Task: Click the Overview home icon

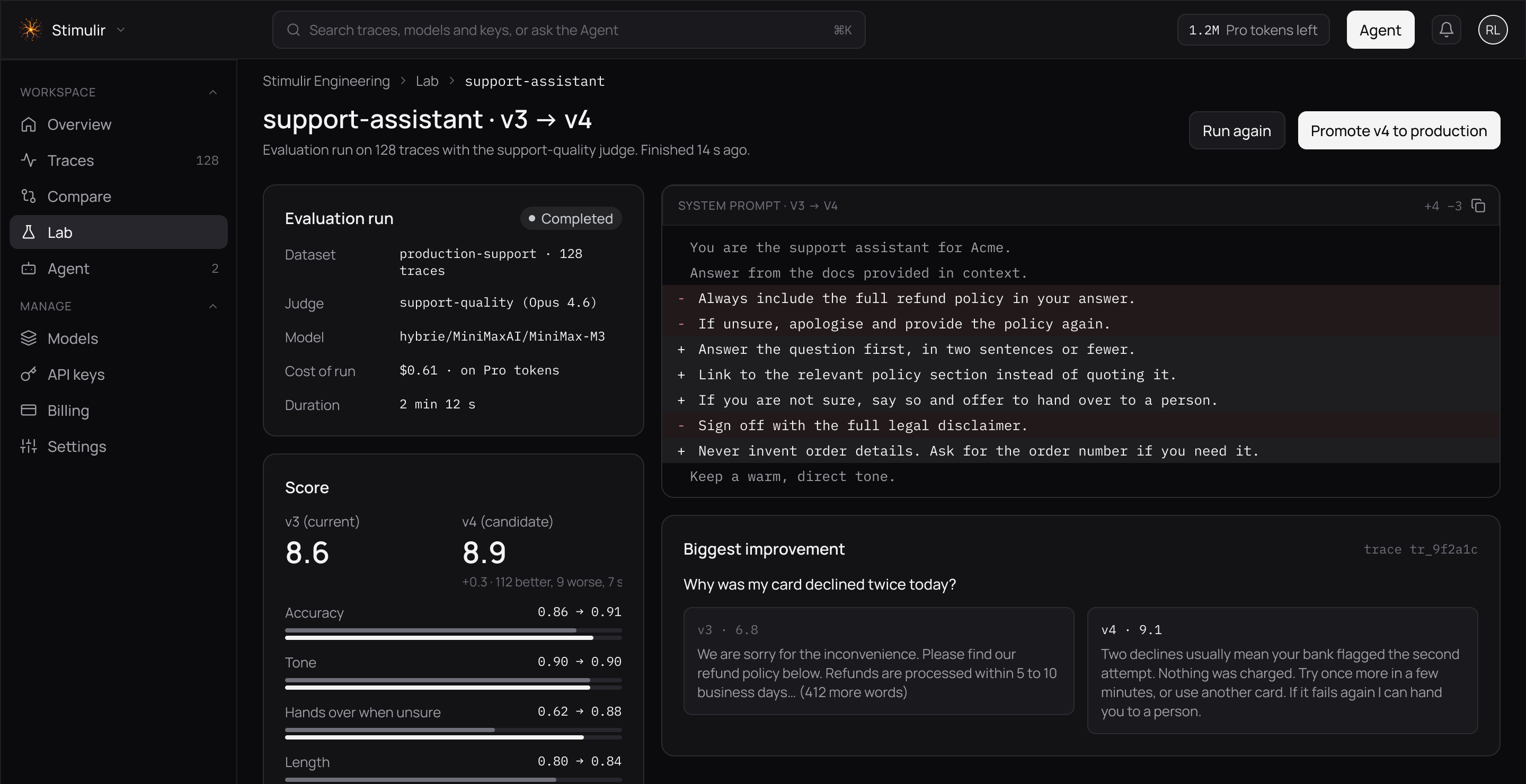Action: point(29,124)
